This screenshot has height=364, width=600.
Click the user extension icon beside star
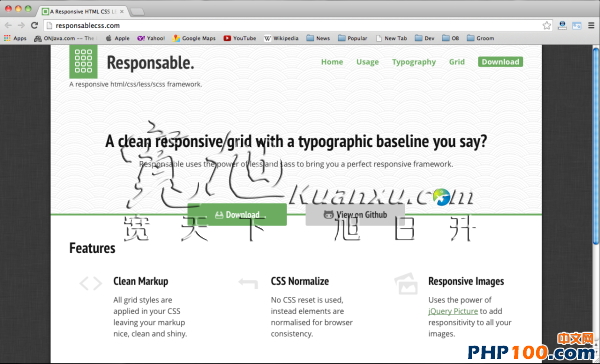pos(562,26)
